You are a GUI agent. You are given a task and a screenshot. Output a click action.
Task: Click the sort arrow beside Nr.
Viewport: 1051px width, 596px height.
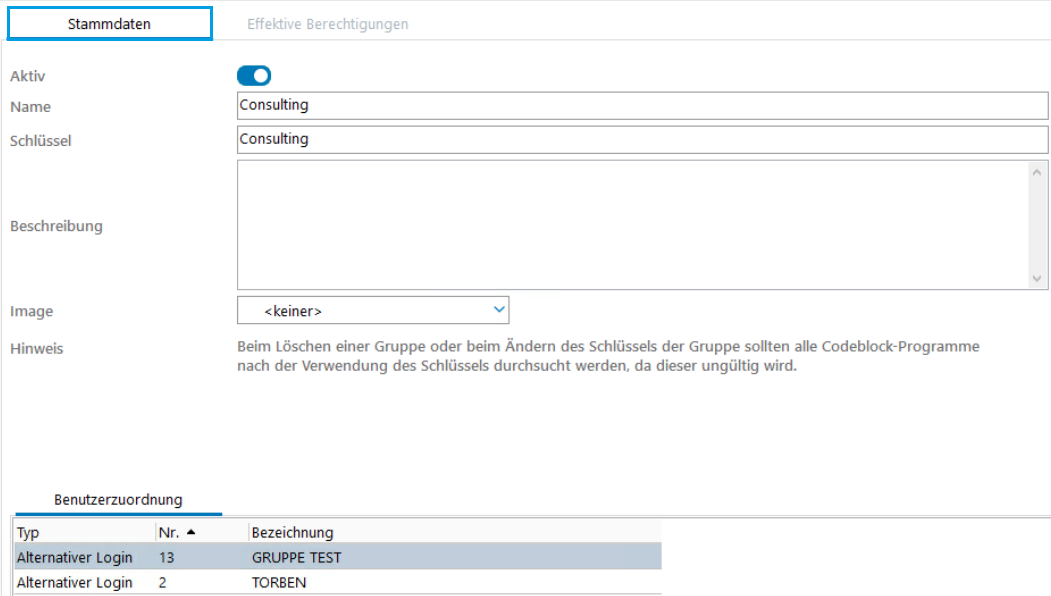point(191,532)
